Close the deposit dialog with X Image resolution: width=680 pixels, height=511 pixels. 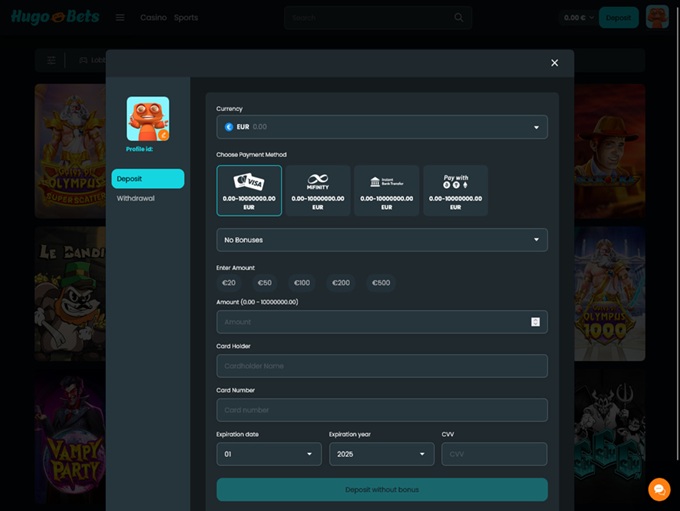pyautogui.click(x=554, y=63)
